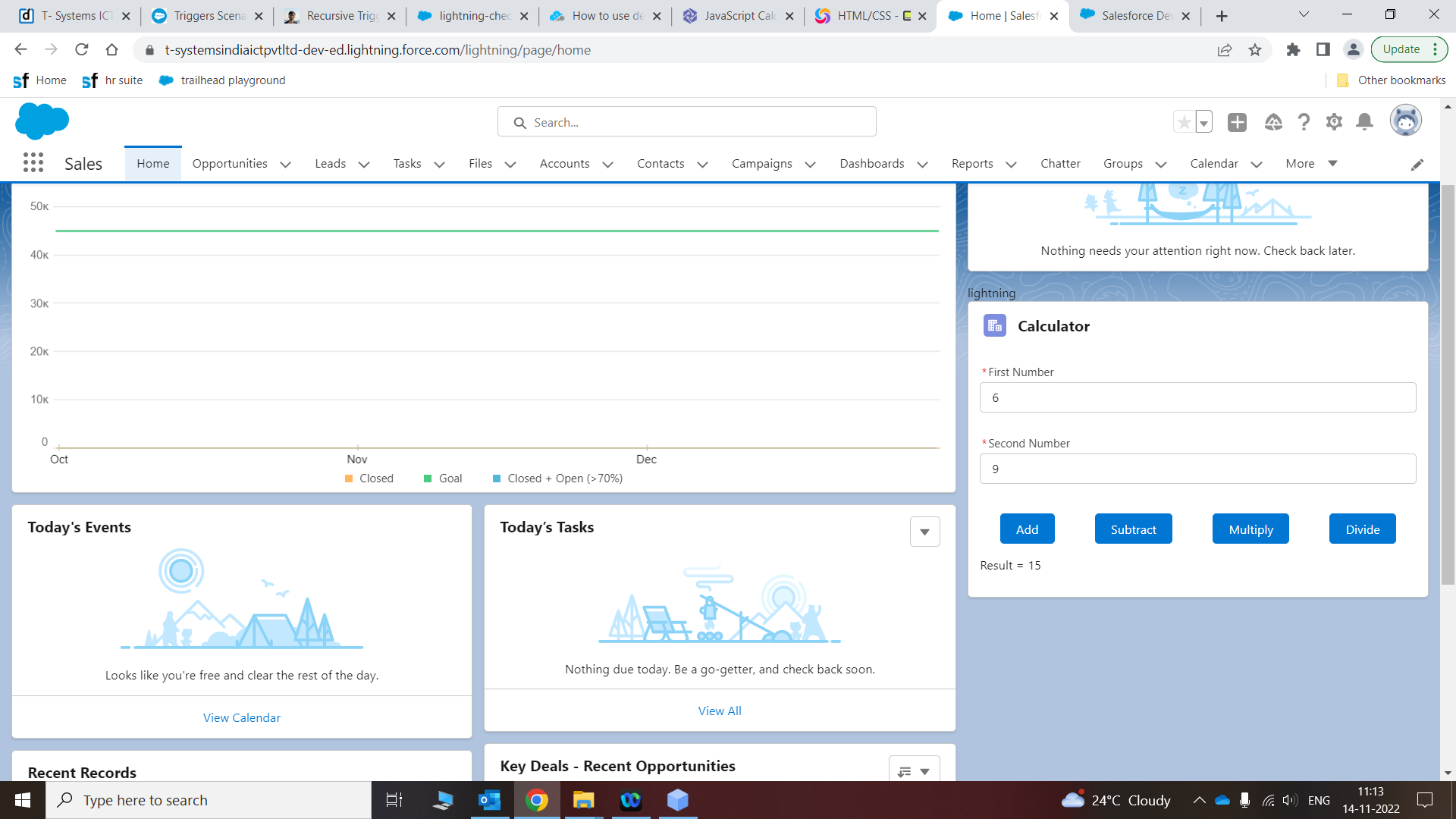
Task: Open the Reports tab
Action: (x=972, y=164)
